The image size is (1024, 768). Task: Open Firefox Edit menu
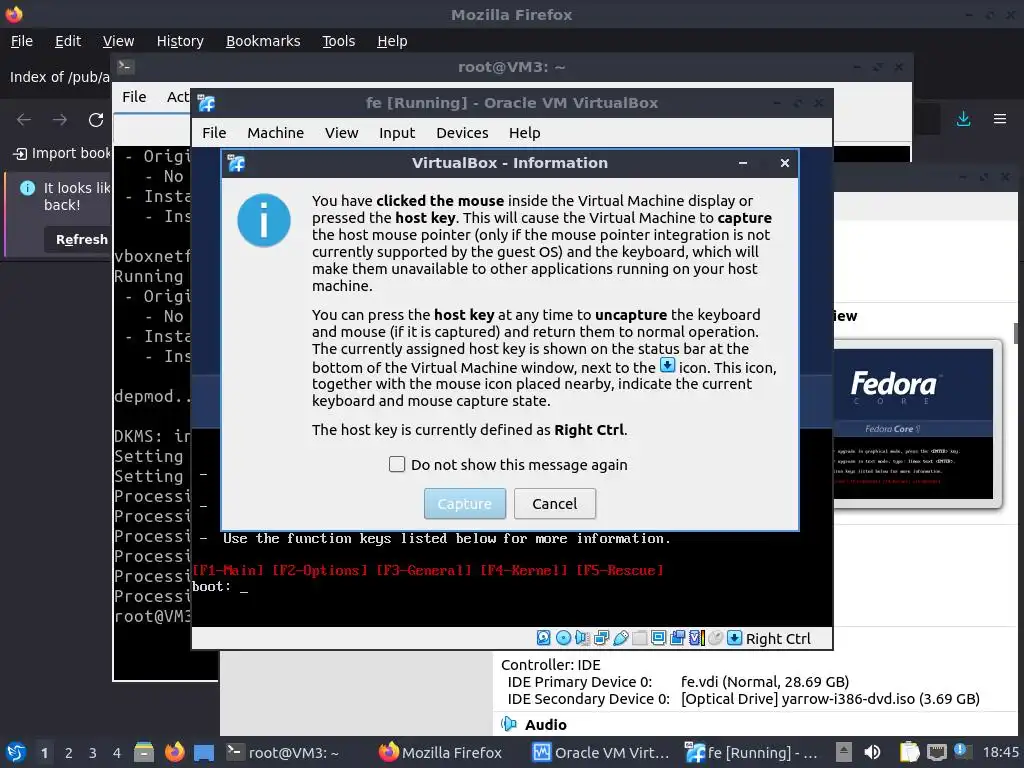pyautogui.click(x=68, y=41)
